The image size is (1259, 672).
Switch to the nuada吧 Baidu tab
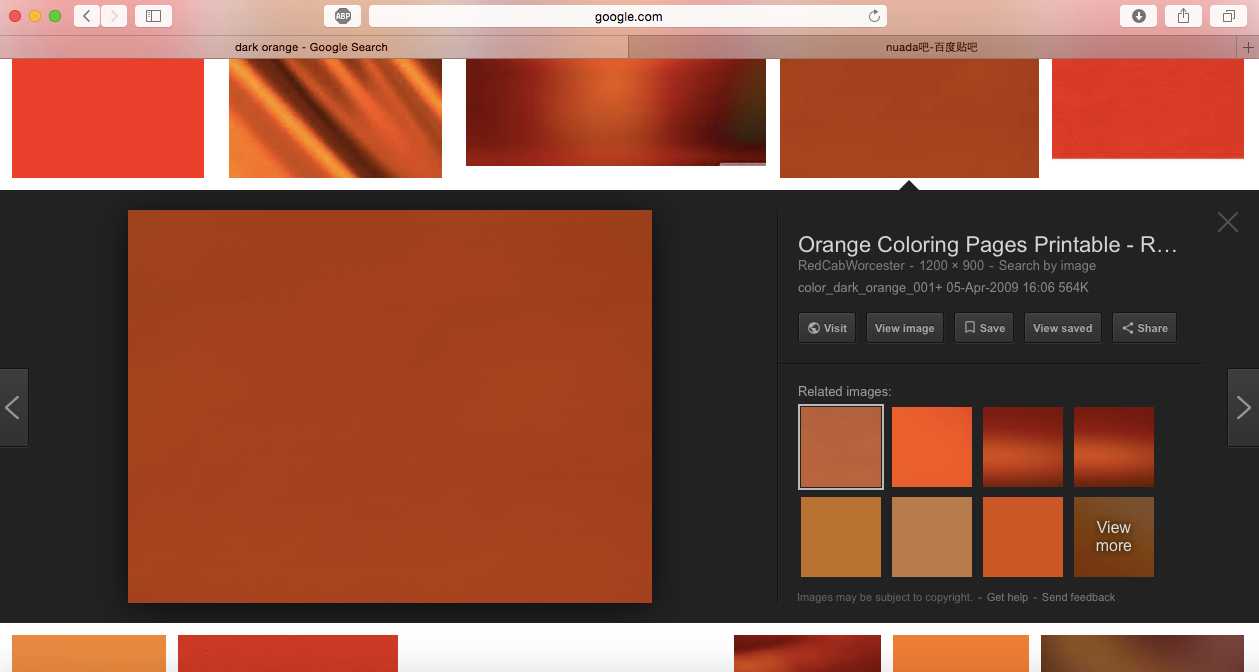(x=932, y=47)
